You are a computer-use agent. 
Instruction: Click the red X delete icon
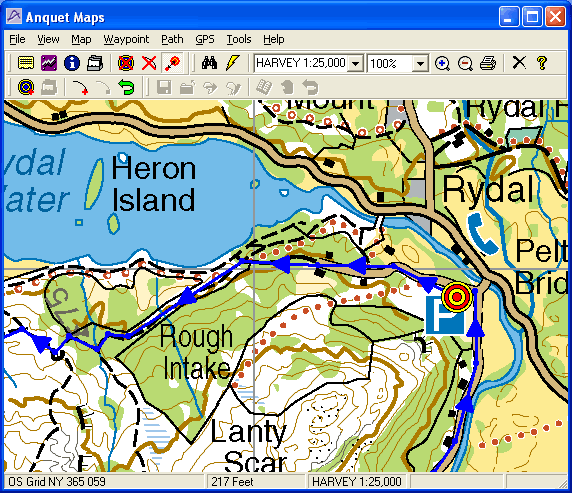point(149,63)
